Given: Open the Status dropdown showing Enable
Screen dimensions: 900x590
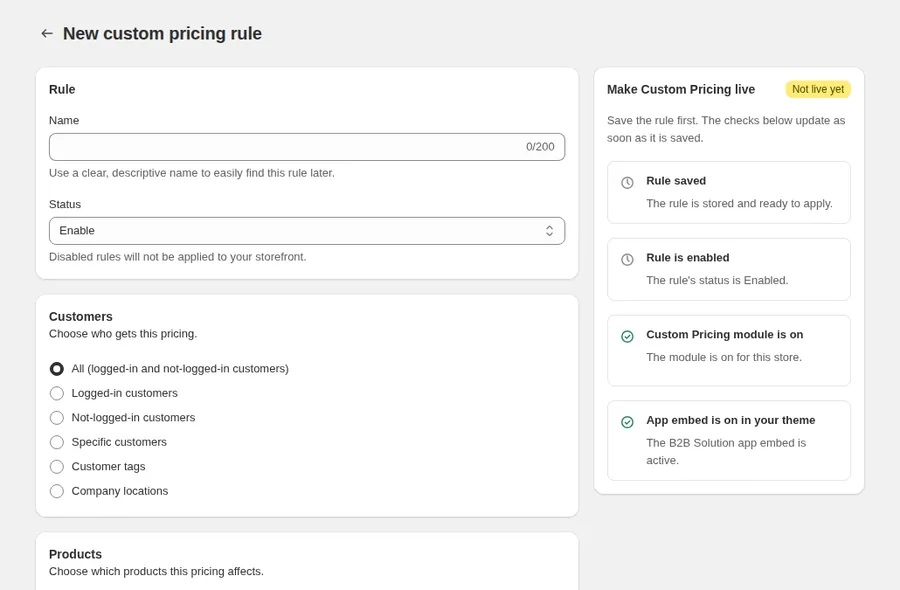Looking at the screenshot, I should pyautogui.click(x=307, y=231).
